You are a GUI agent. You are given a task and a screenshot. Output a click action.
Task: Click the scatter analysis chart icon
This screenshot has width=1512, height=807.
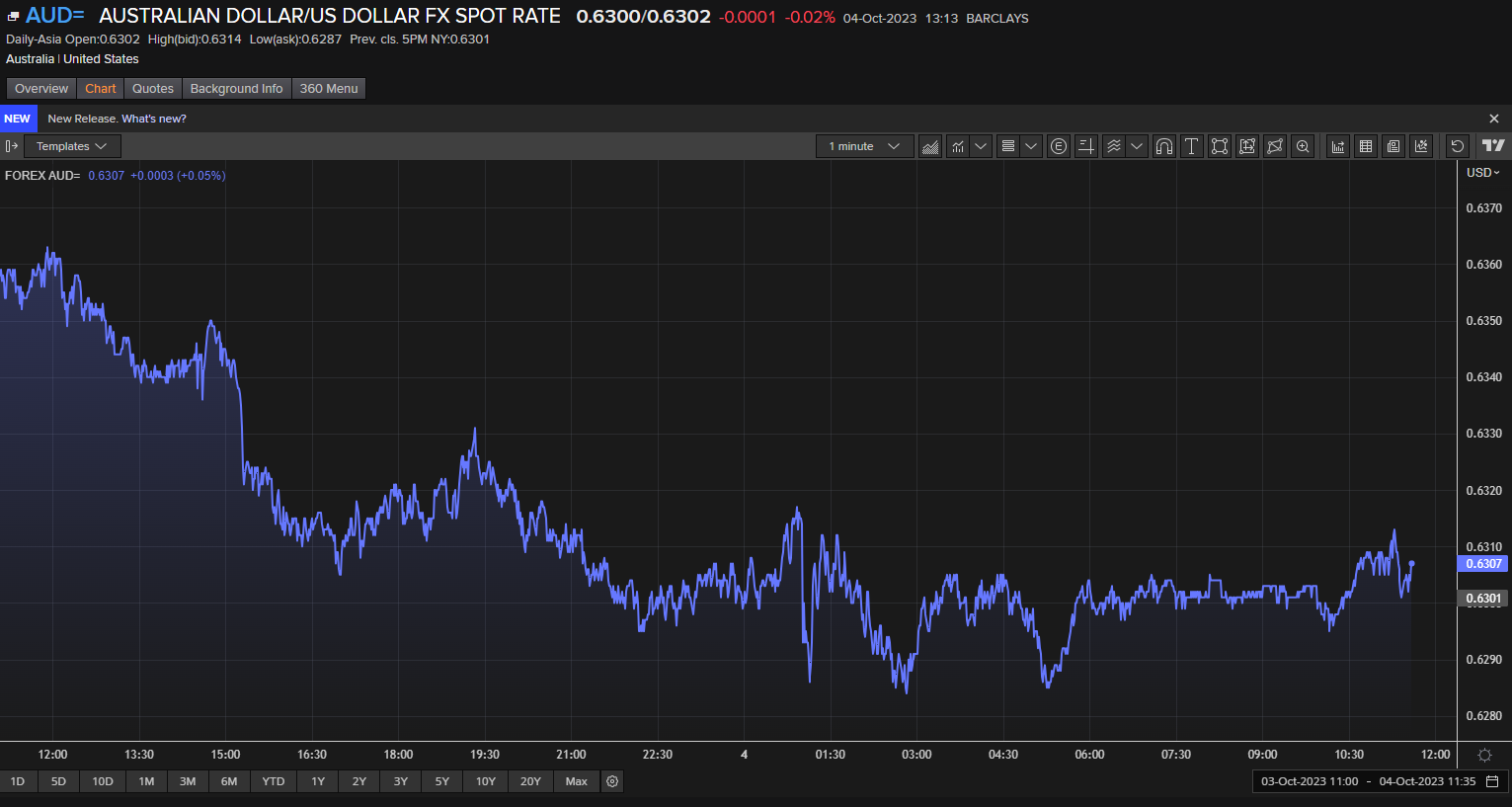tap(1421, 146)
